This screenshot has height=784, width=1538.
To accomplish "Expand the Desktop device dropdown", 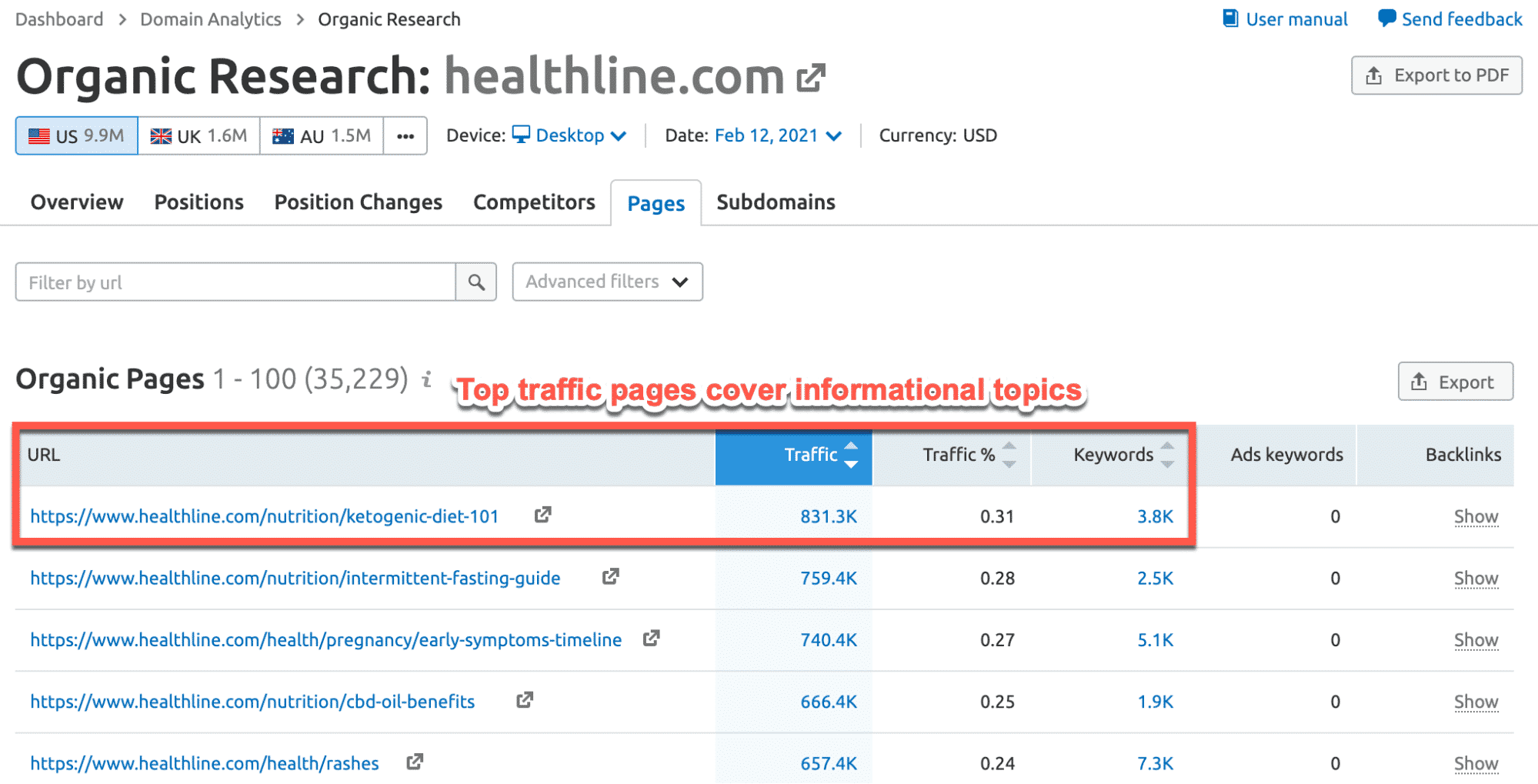I will pos(570,135).
